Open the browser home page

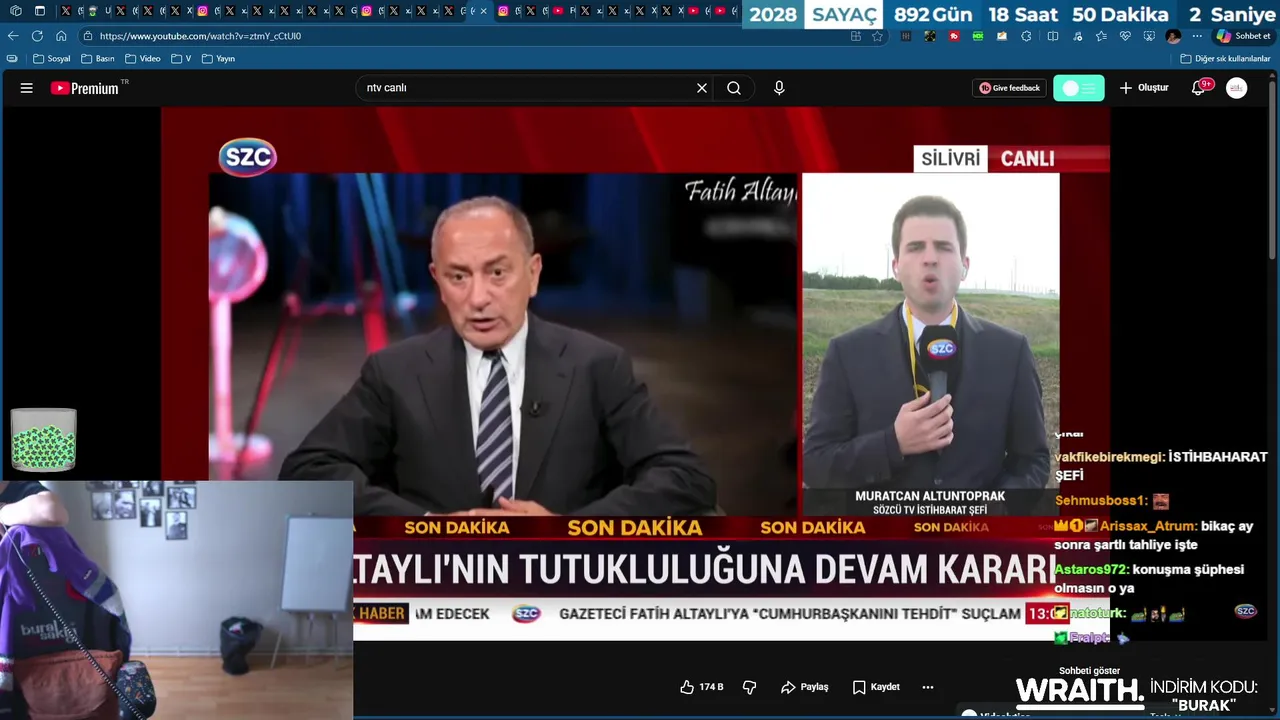[x=61, y=36]
